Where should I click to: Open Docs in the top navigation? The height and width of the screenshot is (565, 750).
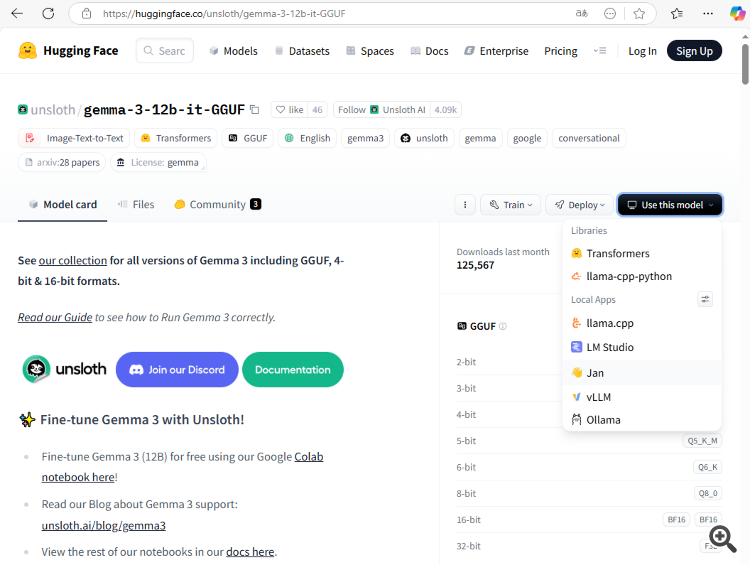(x=430, y=51)
